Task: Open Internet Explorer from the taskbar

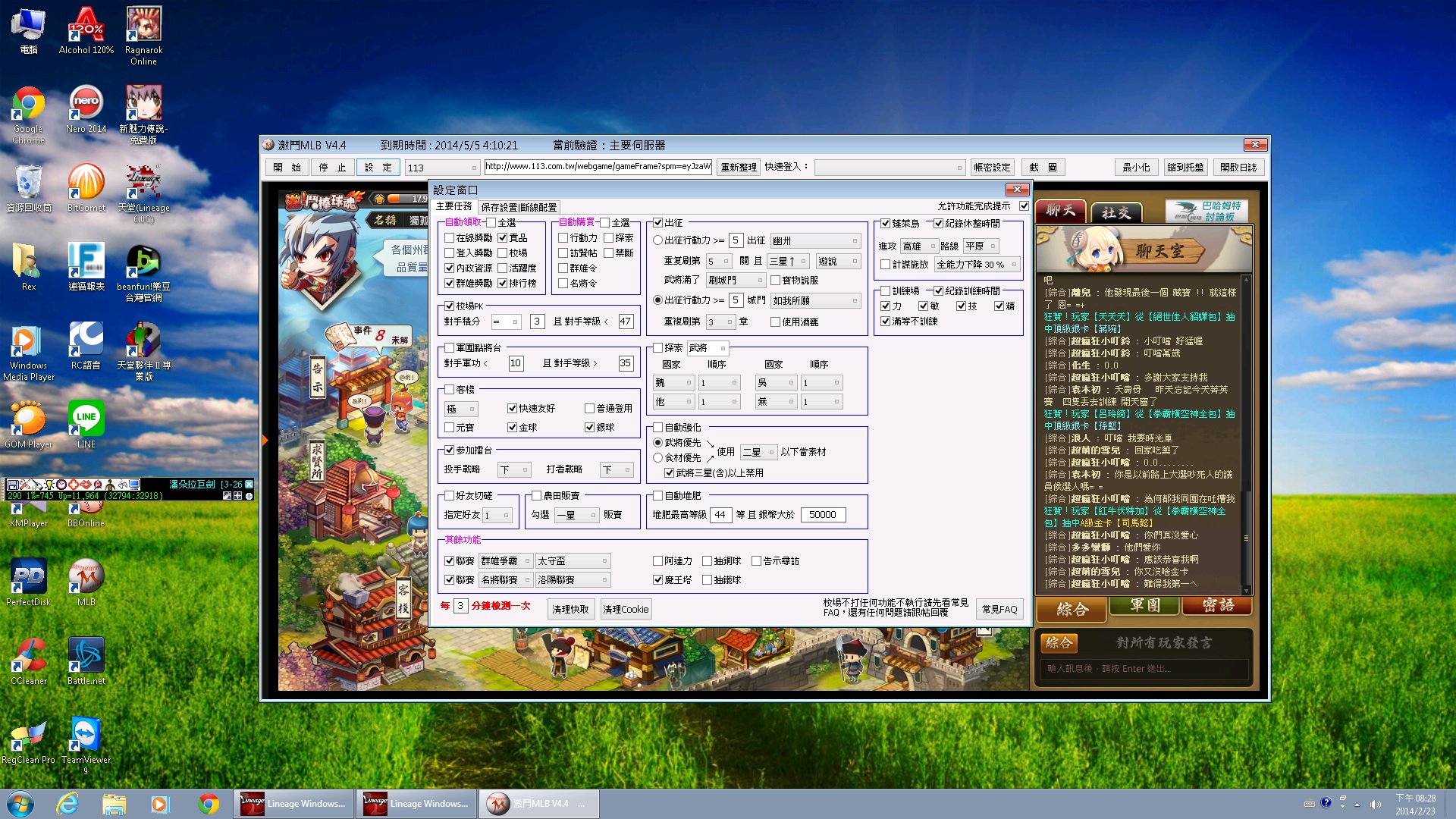Action: pyautogui.click(x=67, y=804)
